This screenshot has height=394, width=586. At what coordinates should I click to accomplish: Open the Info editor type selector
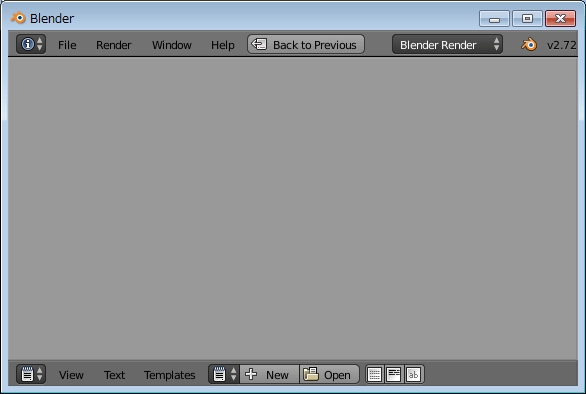[x=31, y=44]
